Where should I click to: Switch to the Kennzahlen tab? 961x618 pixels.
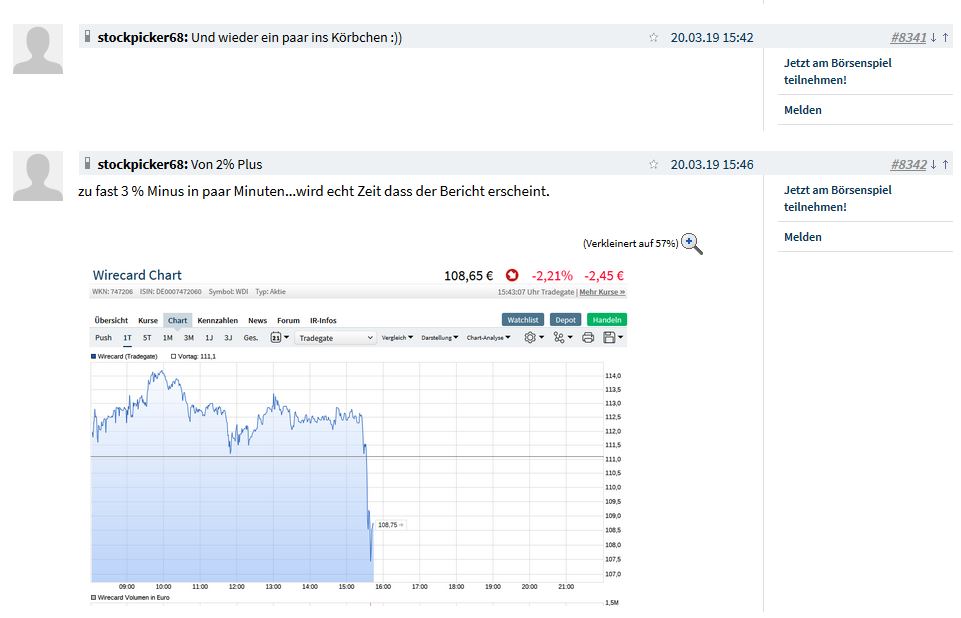[218, 321]
